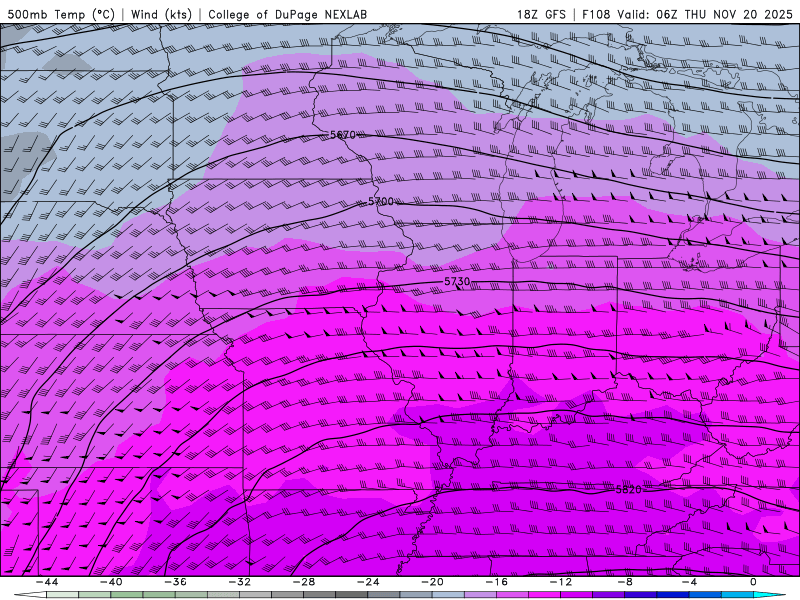This screenshot has height=600, width=800.
Task: Click the -24 color scale tick label
Action: (x=368, y=582)
